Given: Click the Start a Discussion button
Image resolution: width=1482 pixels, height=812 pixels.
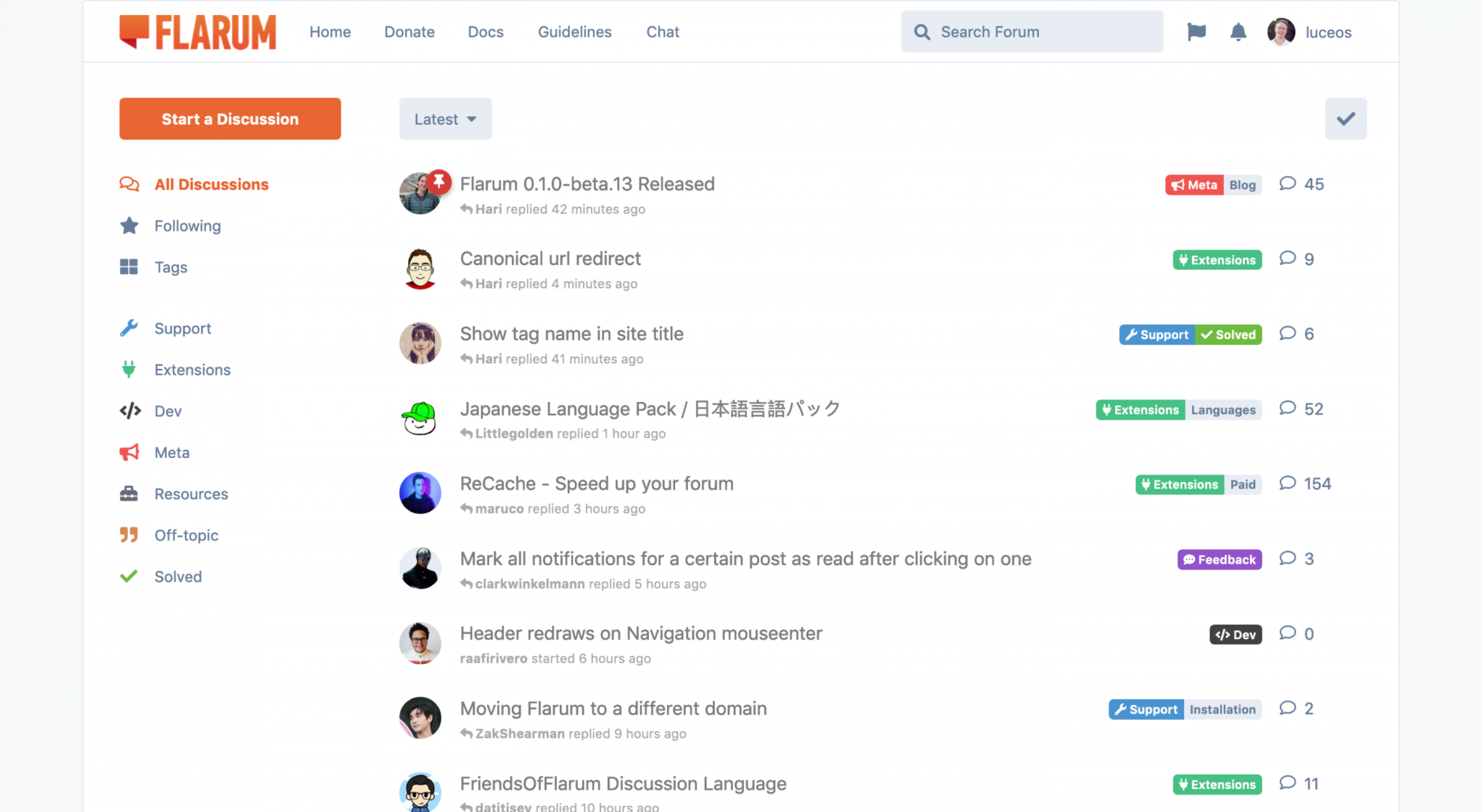Looking at the screenshot, I should pyautogui.click(x=230, y=118).
